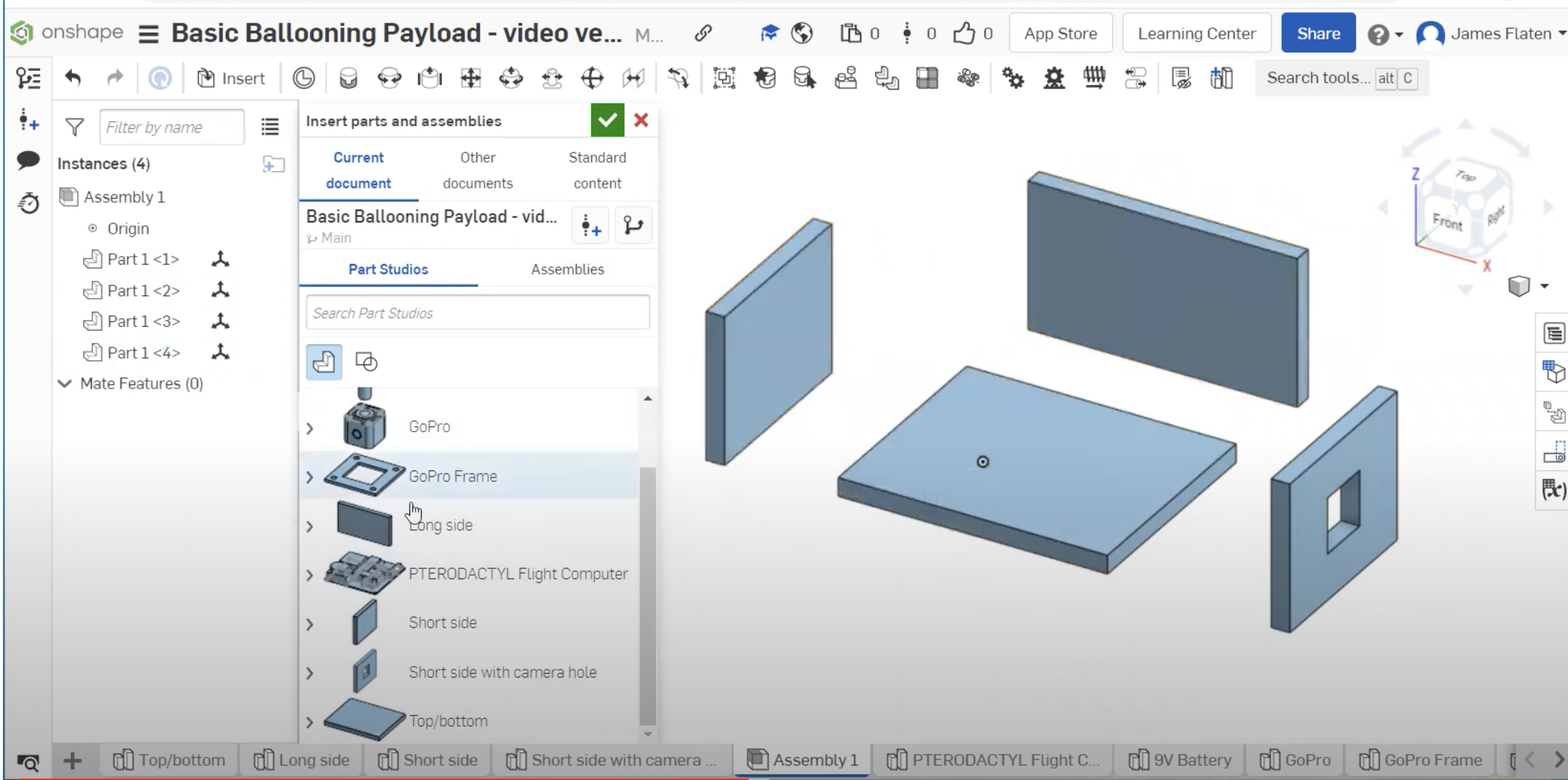
Task: Open the hamburger document menu
Action: coord(148,34)
